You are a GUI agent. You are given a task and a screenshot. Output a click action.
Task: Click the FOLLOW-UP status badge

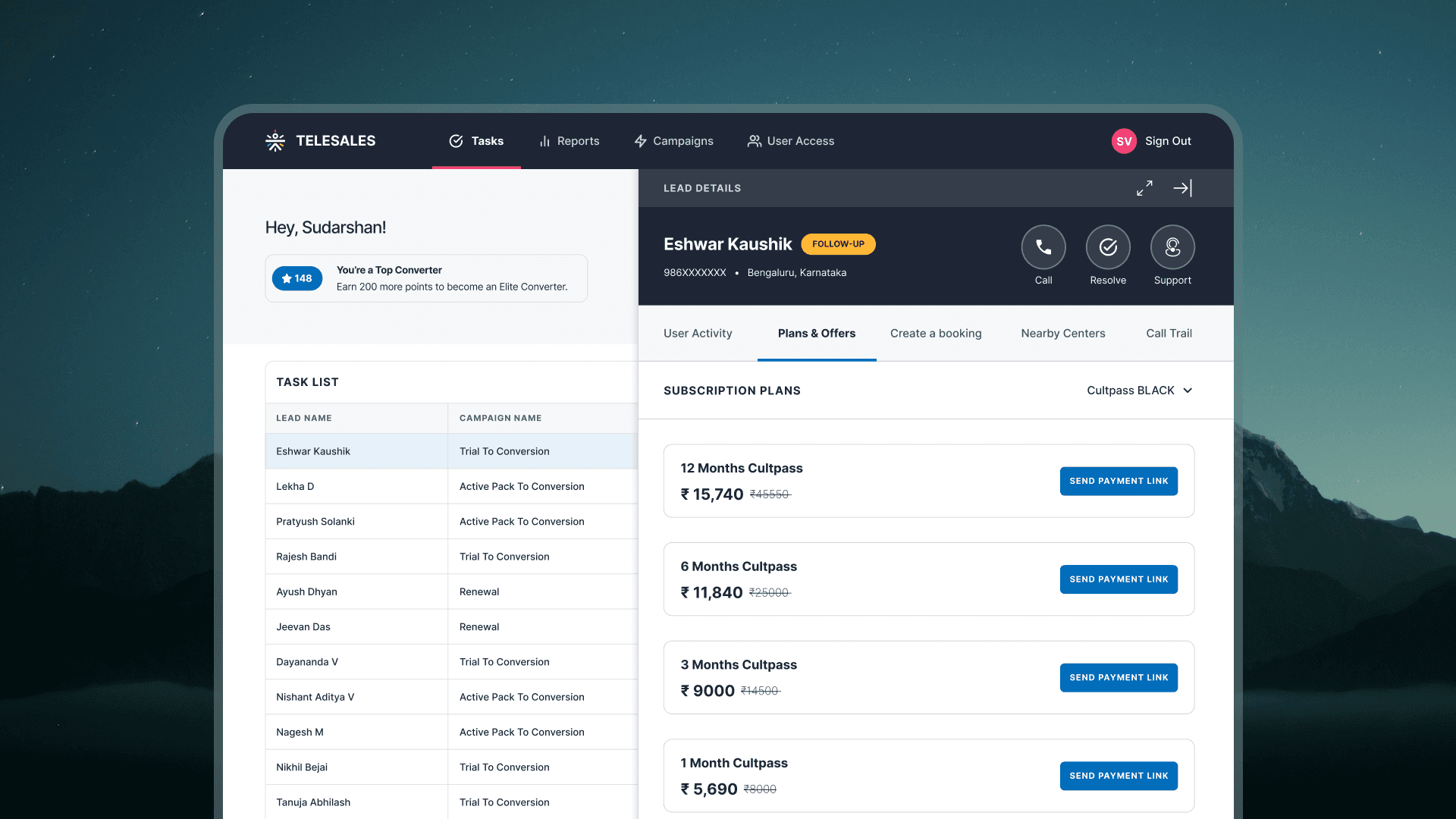tap(838, 244)
